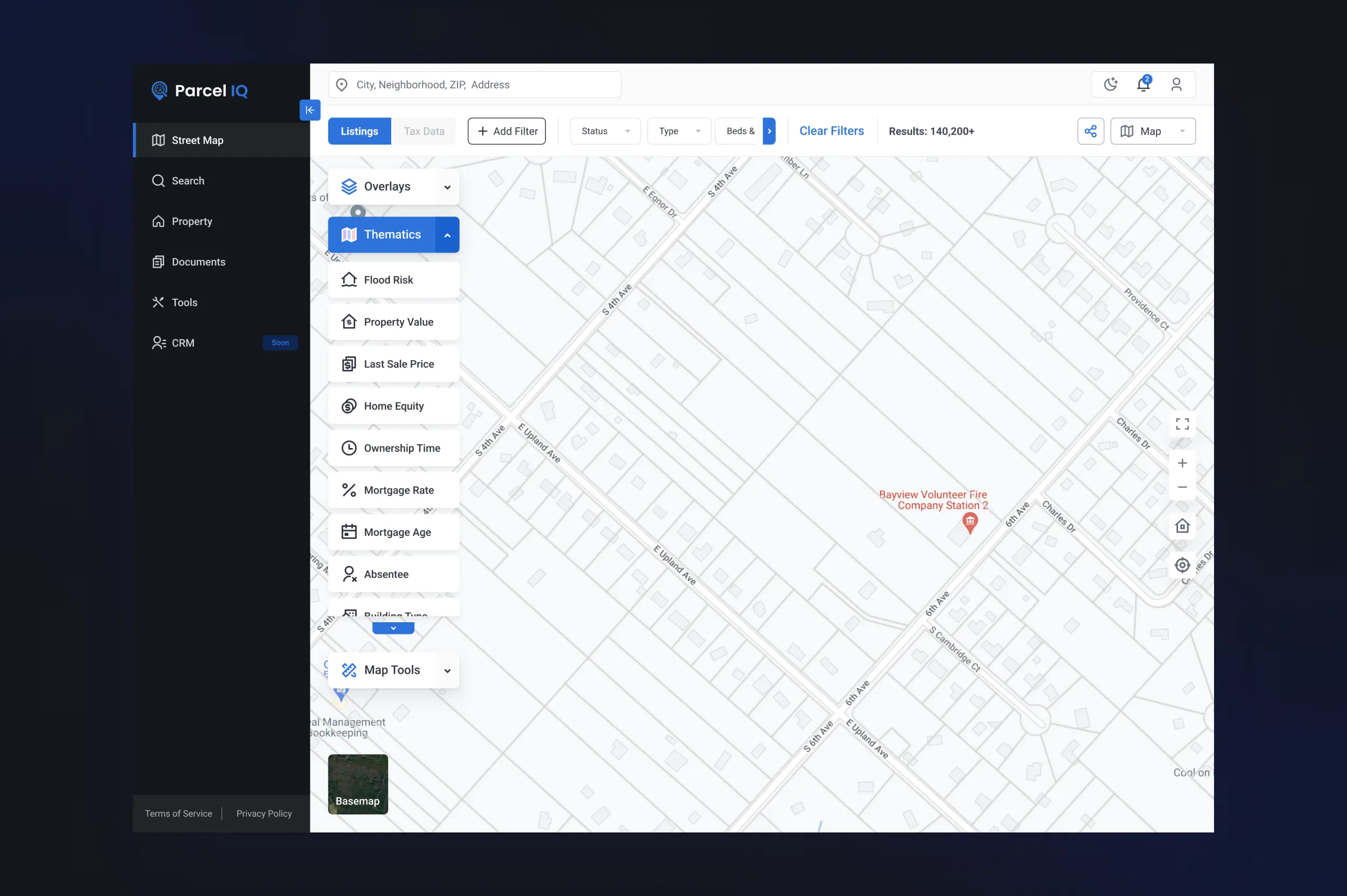Open notifications bell icon
This screenshot has width=1347, height=896.
click(1143, 85)
